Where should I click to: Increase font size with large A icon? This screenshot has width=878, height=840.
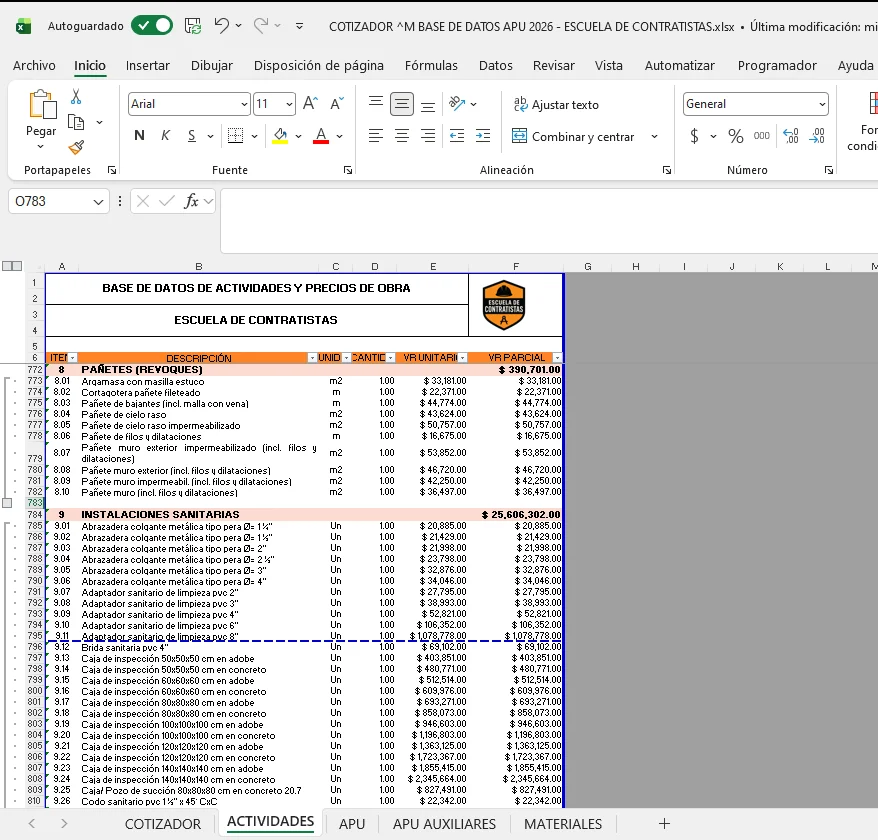pos(310,104)
